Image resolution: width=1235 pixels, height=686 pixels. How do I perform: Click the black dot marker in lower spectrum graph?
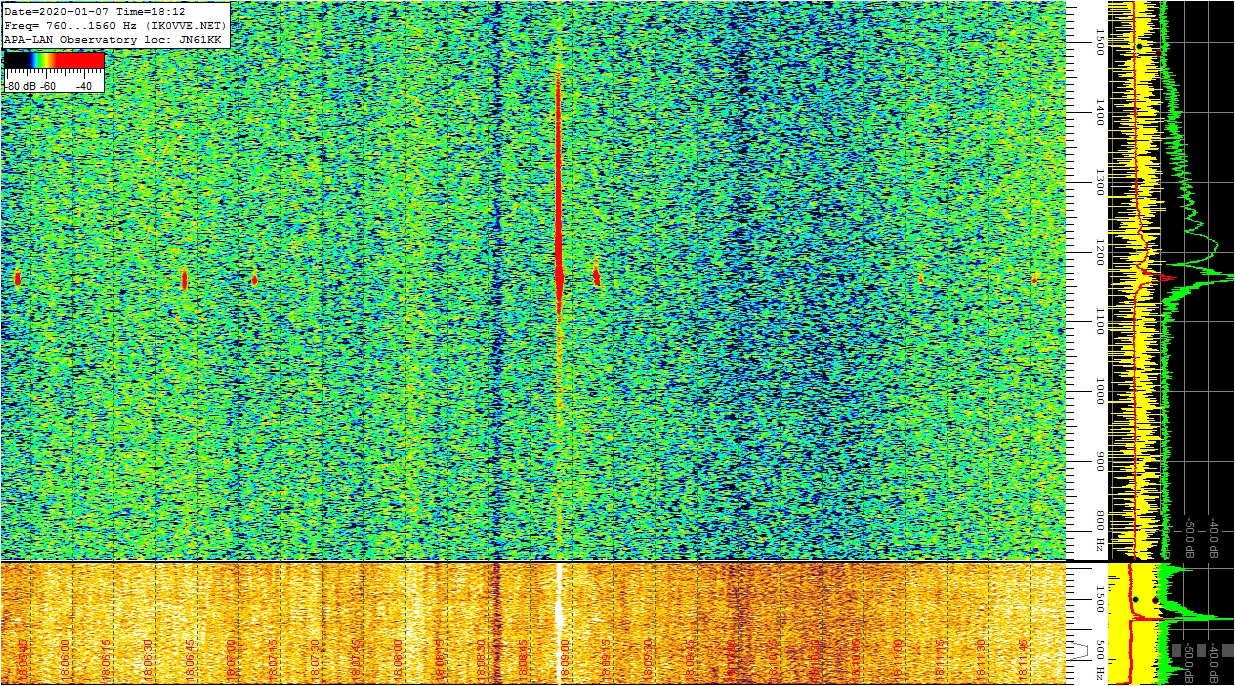[1136, 599]
